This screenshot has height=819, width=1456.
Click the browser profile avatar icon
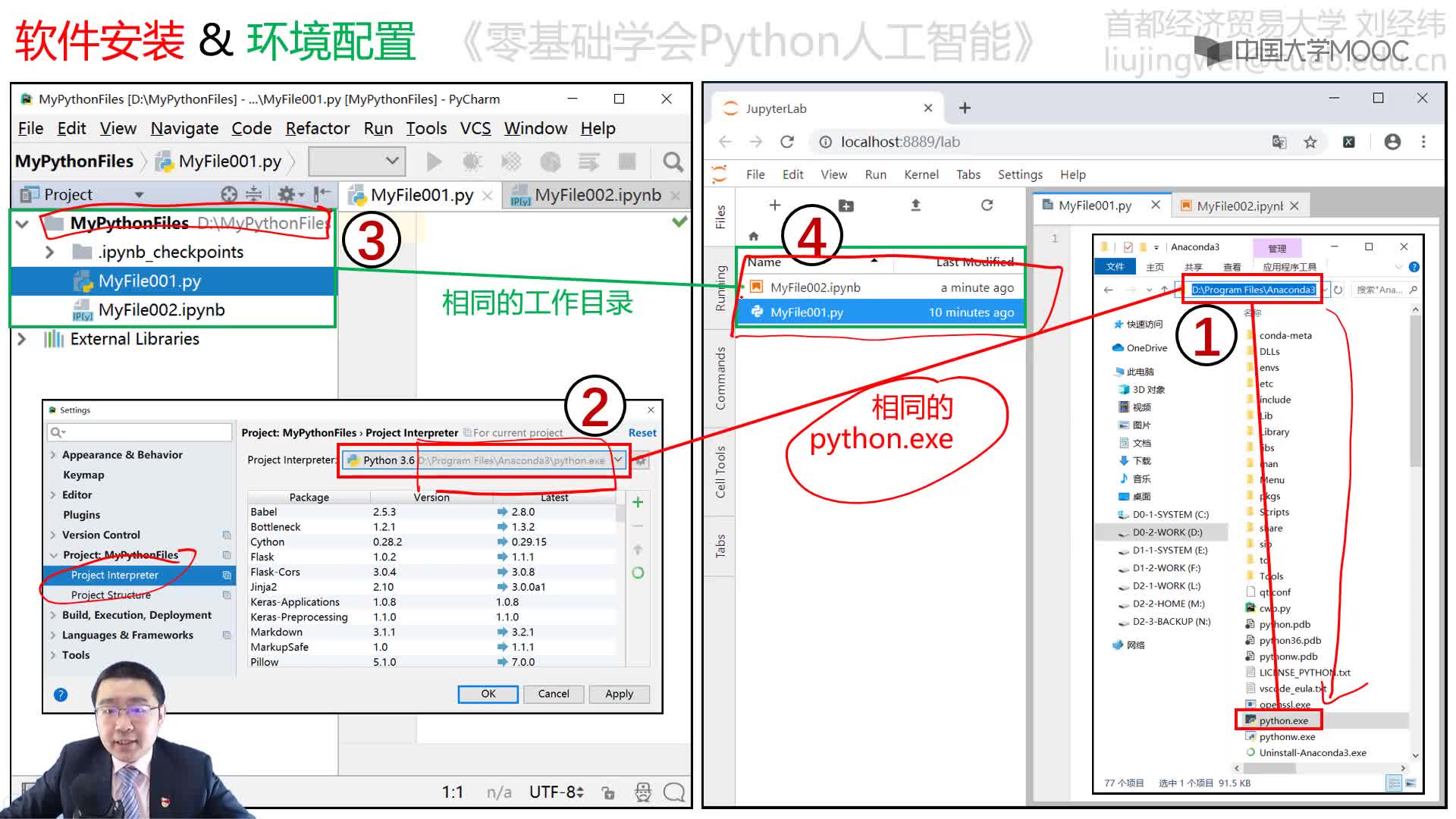(1392, 142)
